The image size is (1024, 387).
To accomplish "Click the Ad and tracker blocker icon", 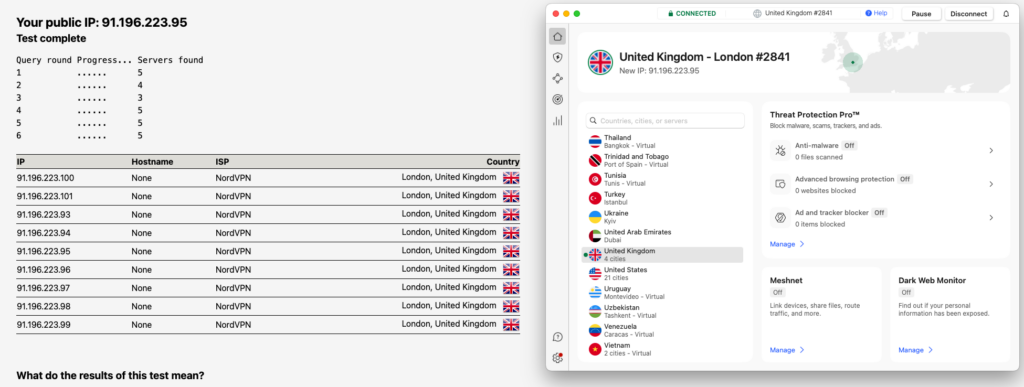I will coord(780,218).
